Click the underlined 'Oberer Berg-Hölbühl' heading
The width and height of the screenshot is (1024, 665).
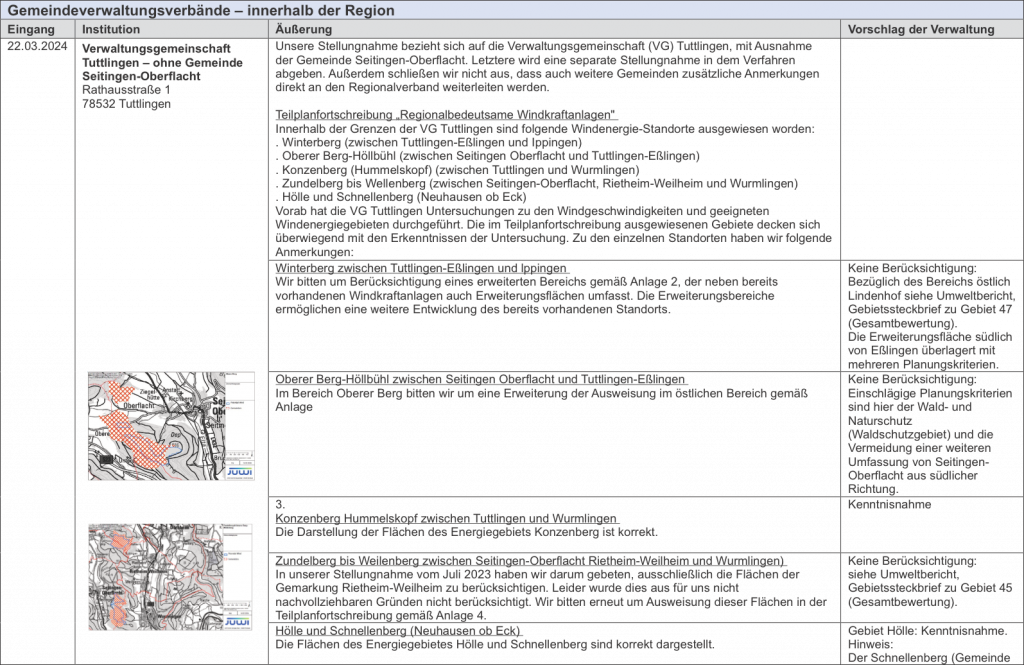click(x=480, y=380)
